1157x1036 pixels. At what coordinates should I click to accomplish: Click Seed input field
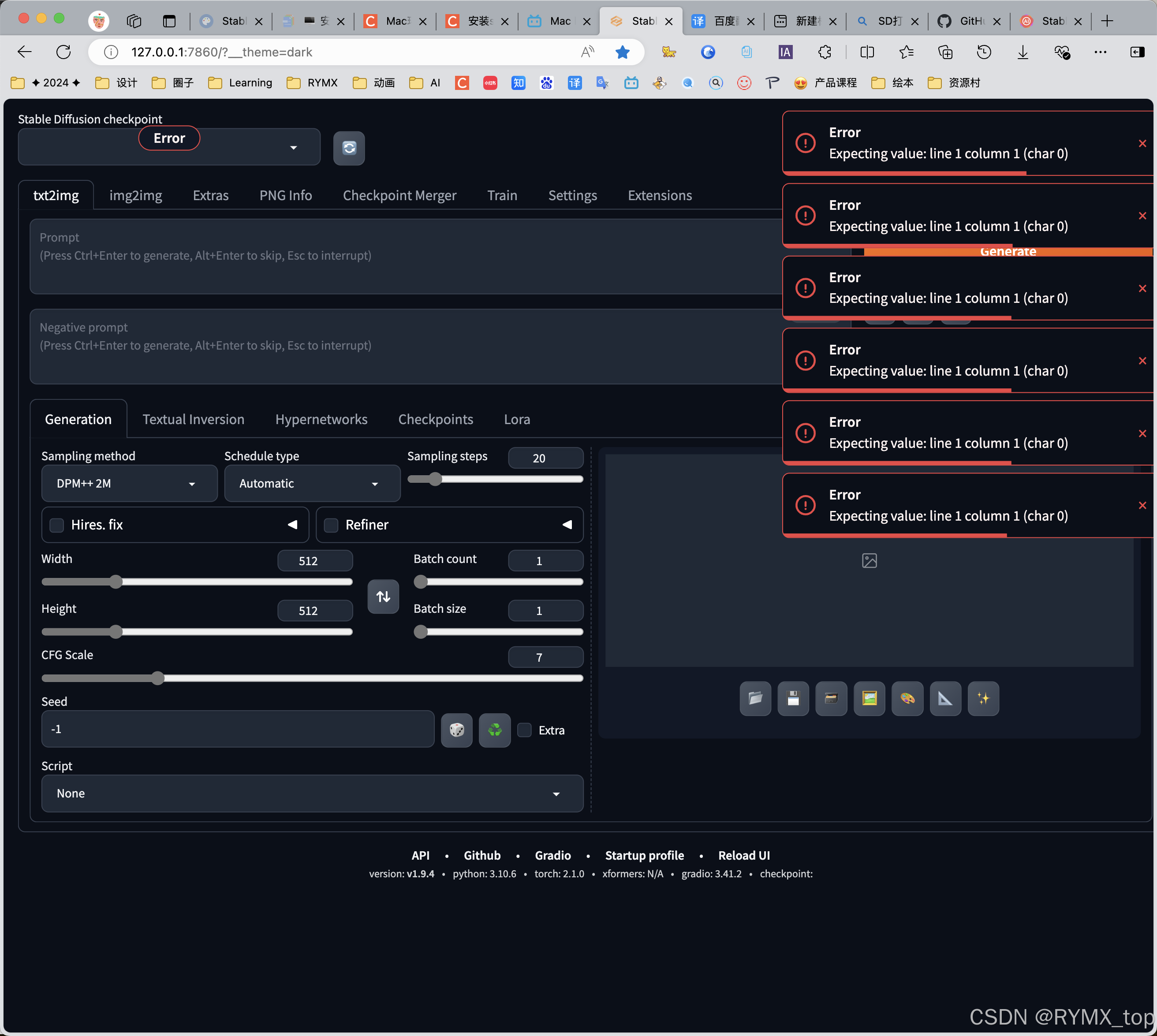coord(237,729)
